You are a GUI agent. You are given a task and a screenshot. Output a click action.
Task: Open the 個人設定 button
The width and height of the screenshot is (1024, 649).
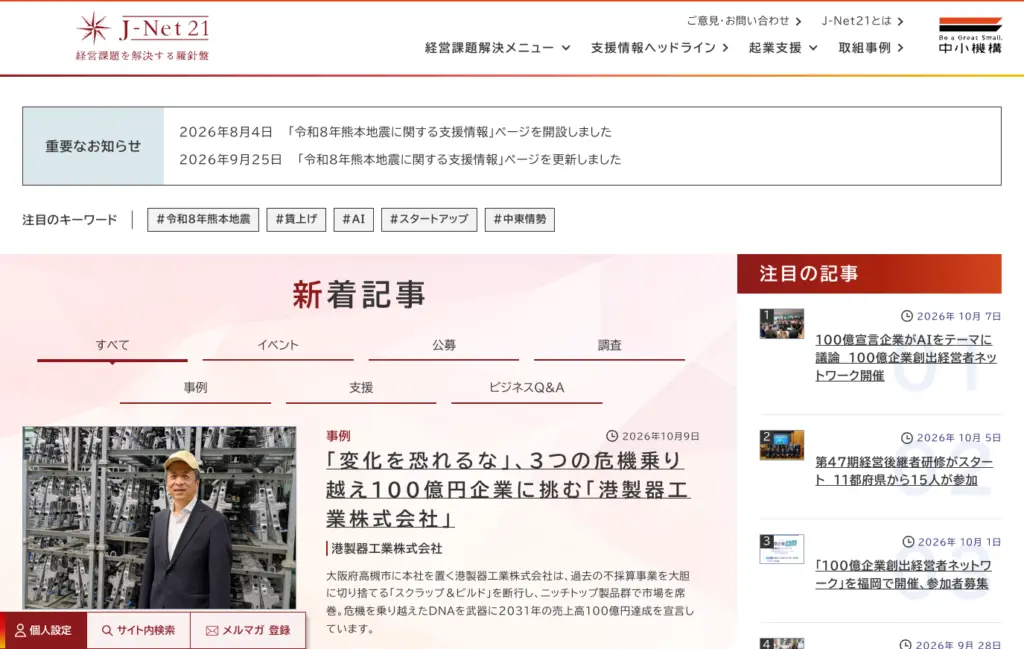pyautogui.click(x=43, y=631)
